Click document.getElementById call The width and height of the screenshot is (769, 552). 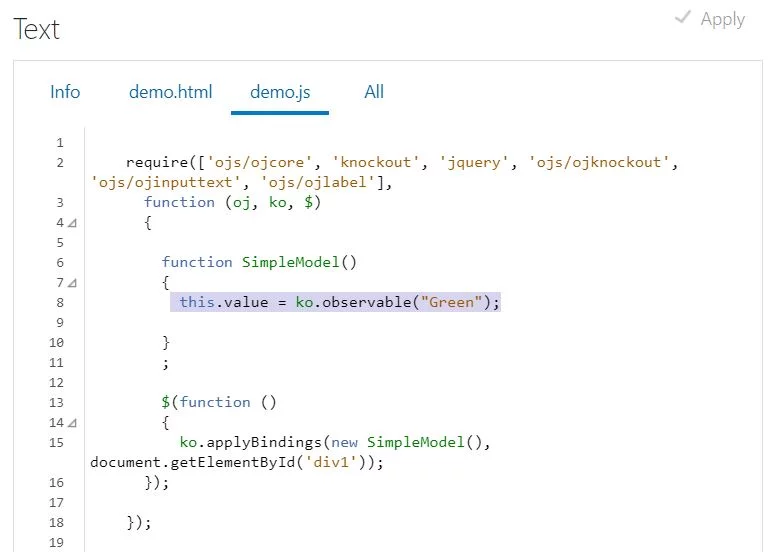(x=236, y=462)
